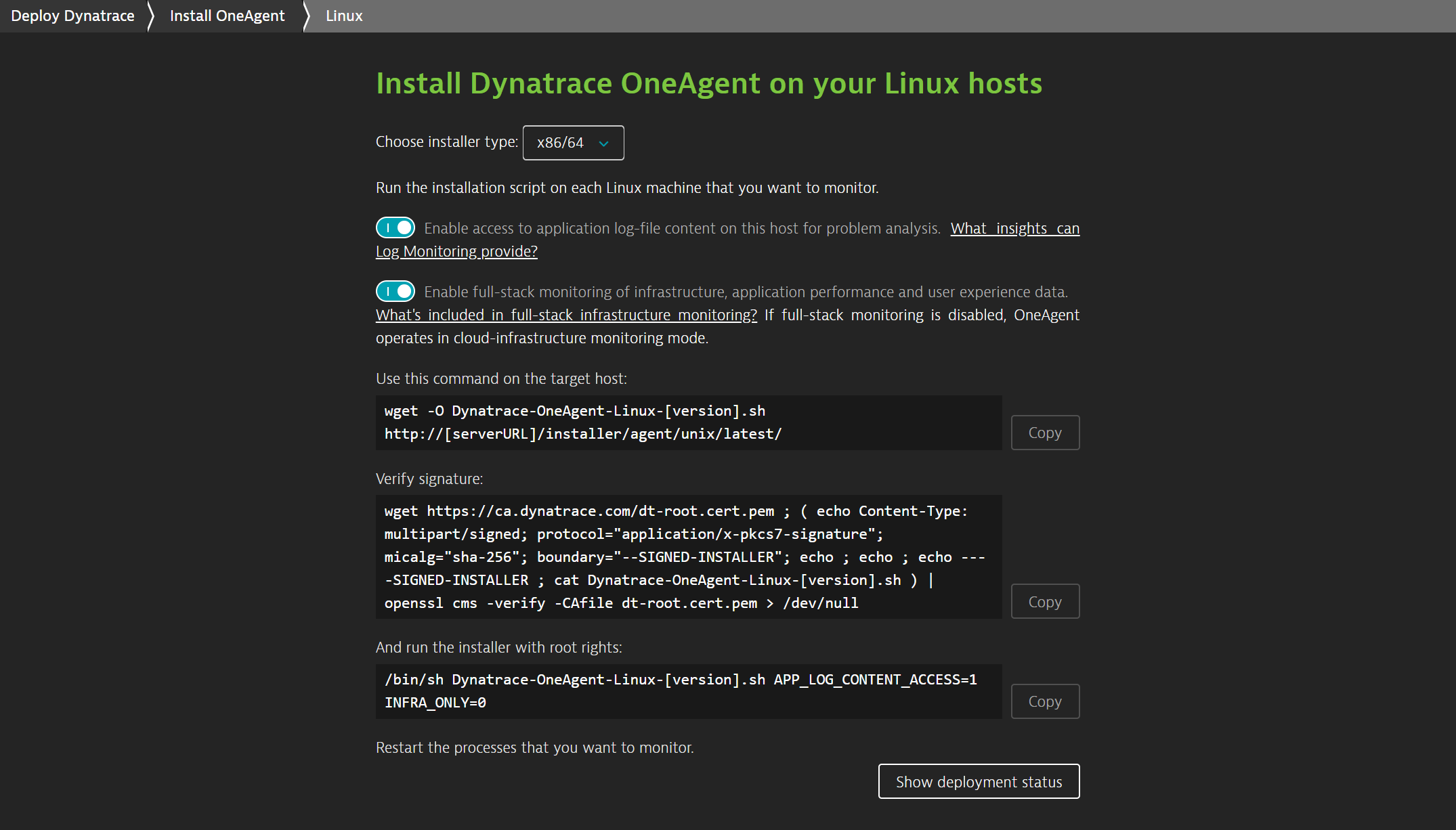Click the 'Install Dynatrace OneAgent on your Linux hosts' heading

pos(709,83)
